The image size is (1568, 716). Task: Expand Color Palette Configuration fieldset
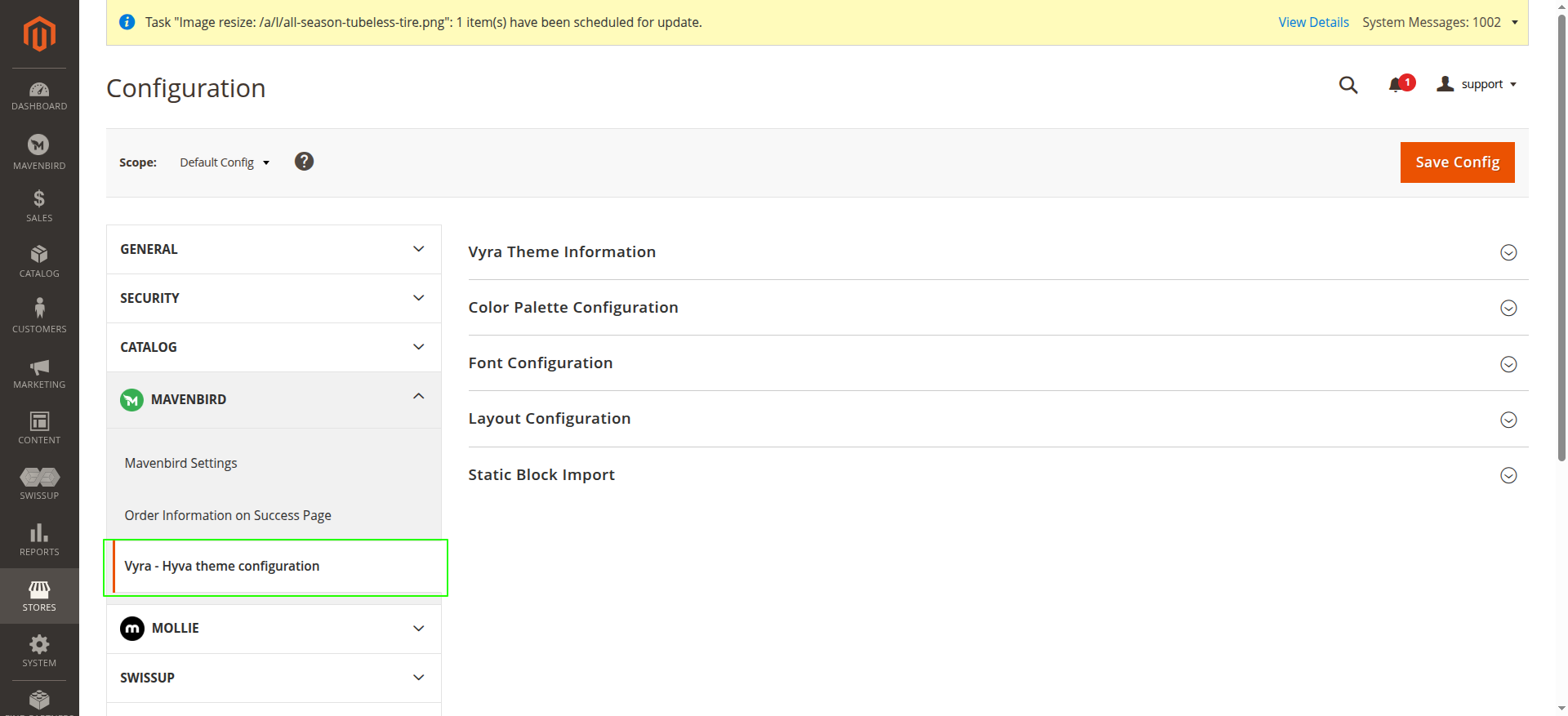(998, 308)
